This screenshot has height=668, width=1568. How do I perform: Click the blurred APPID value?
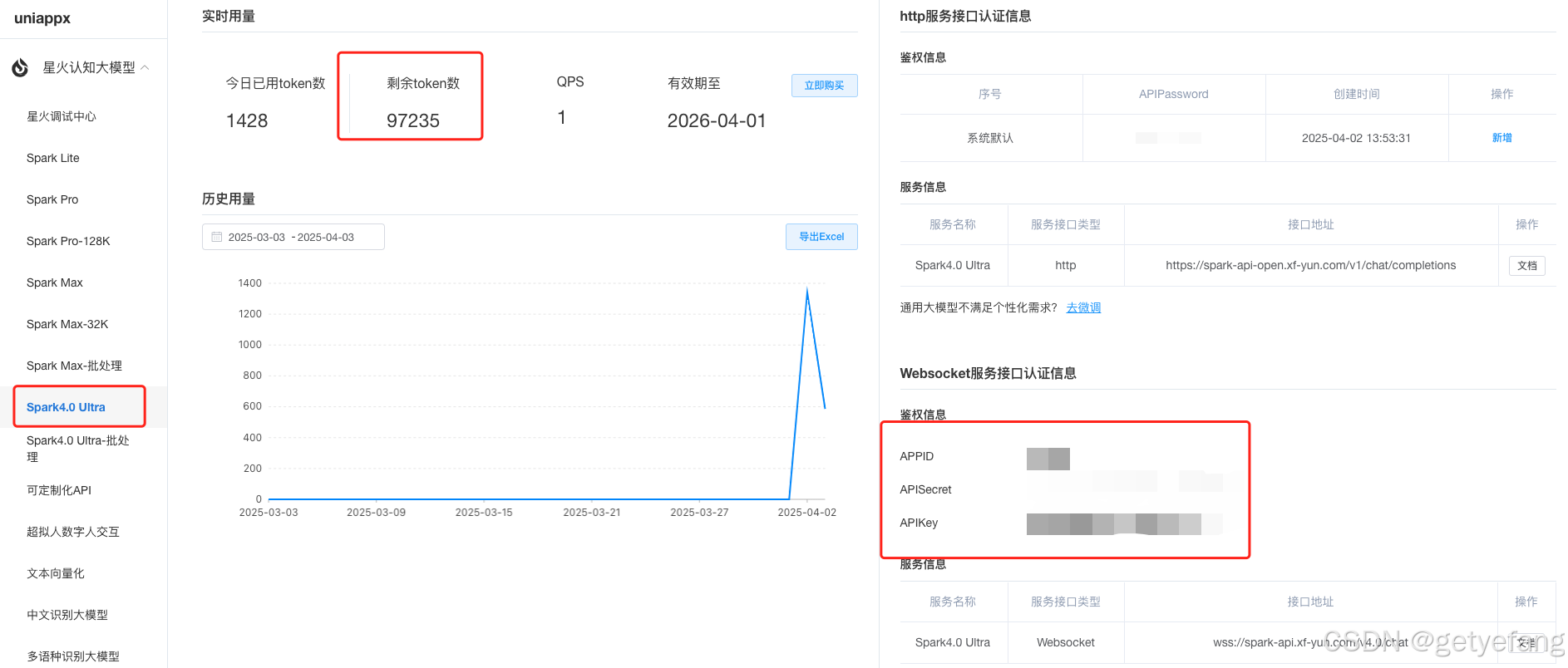coord(1048,459)
